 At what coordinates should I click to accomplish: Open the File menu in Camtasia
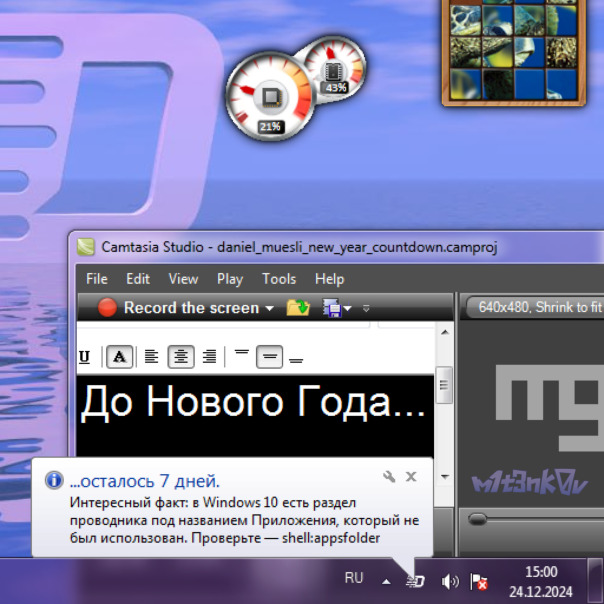(x=97, y=279)
